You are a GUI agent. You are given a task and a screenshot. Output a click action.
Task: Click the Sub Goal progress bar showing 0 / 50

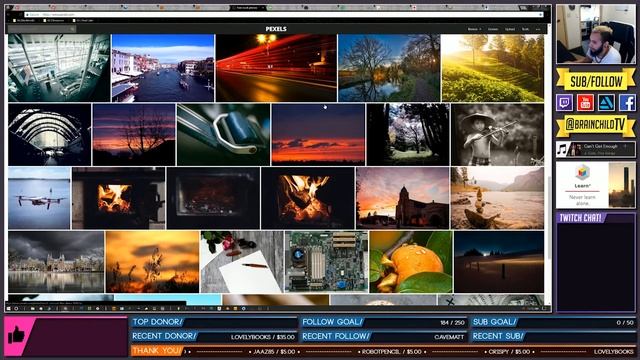553,322
